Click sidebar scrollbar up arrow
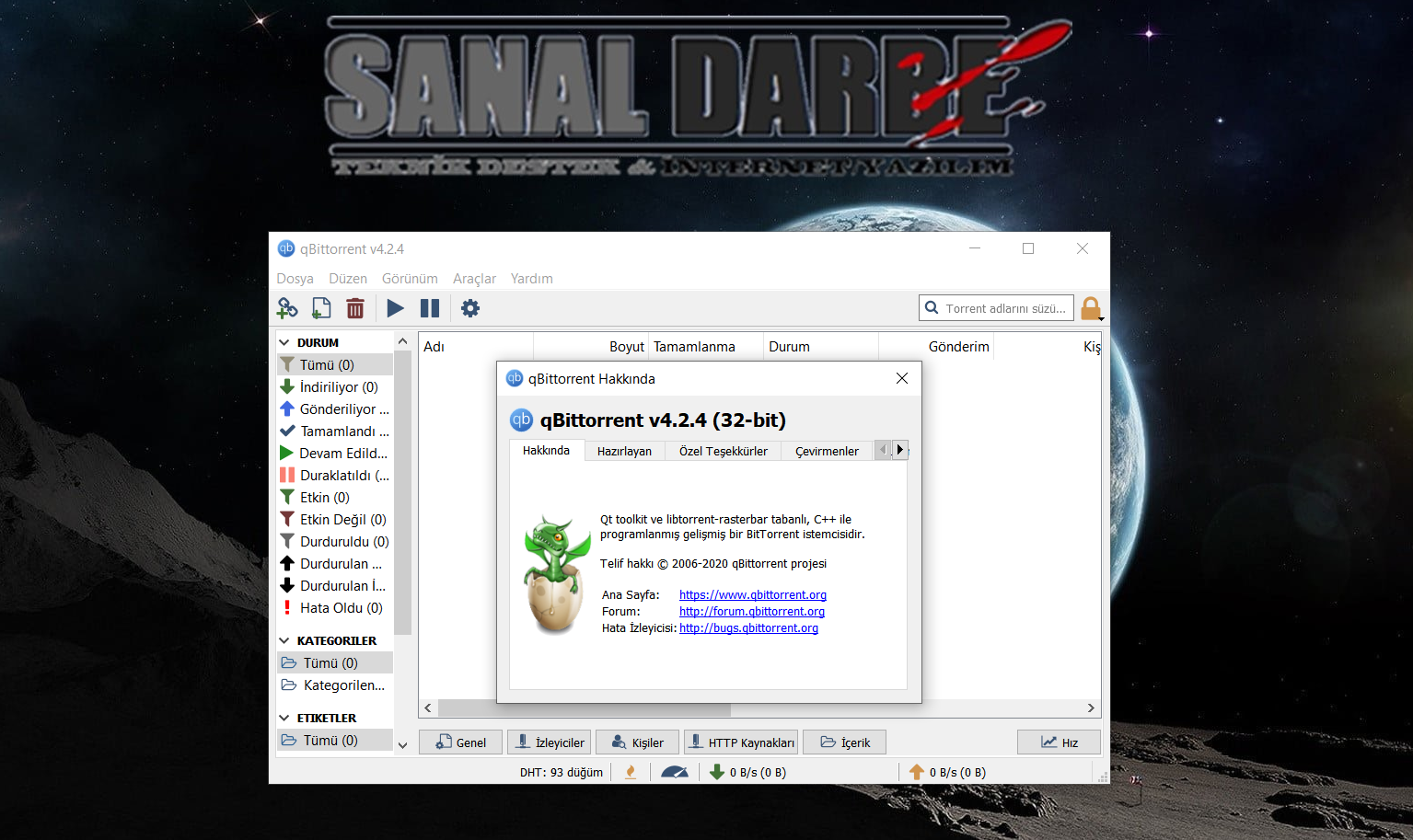The width and height of the screenshot is (1413, 840). (x=402, y=341)
